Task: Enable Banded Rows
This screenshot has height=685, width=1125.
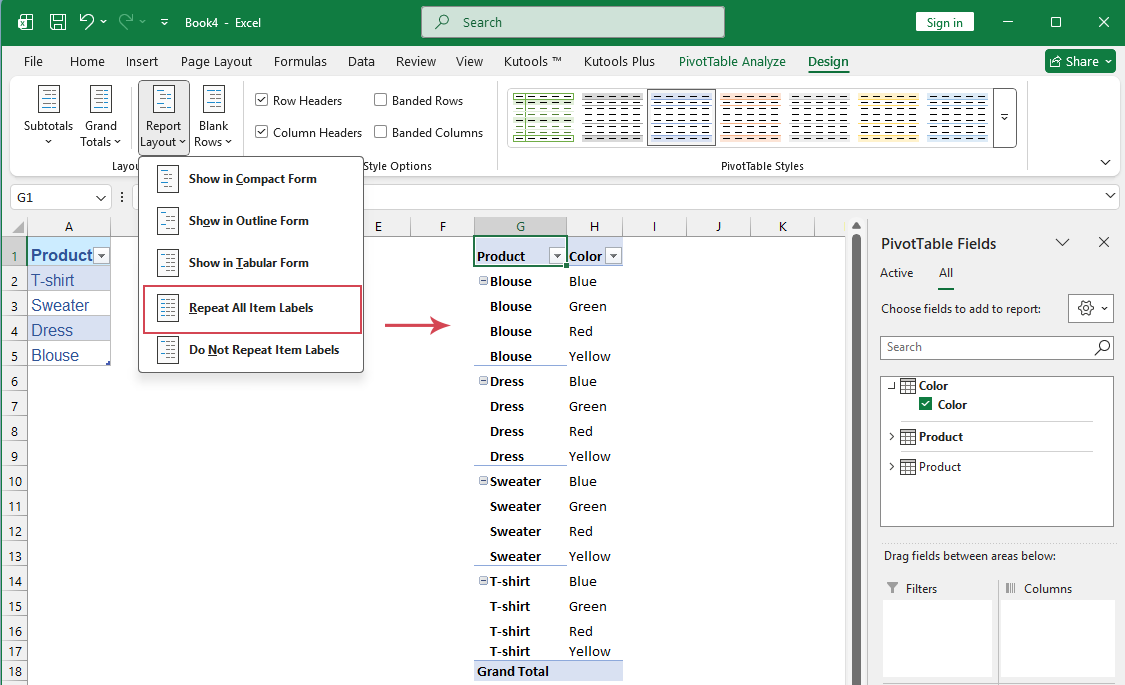Action: (379, 100)
